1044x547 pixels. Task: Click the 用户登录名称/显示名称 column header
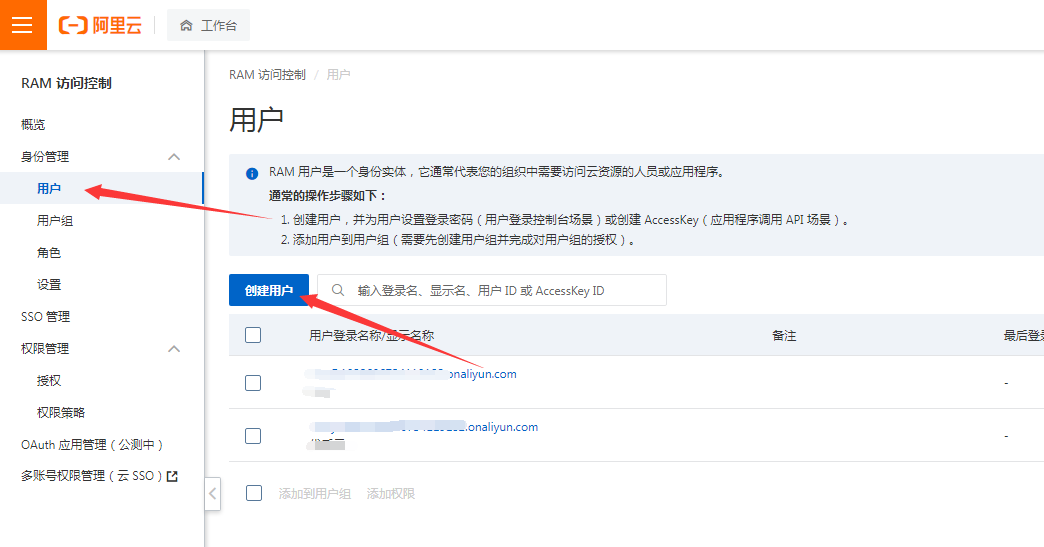click(372, 335)
